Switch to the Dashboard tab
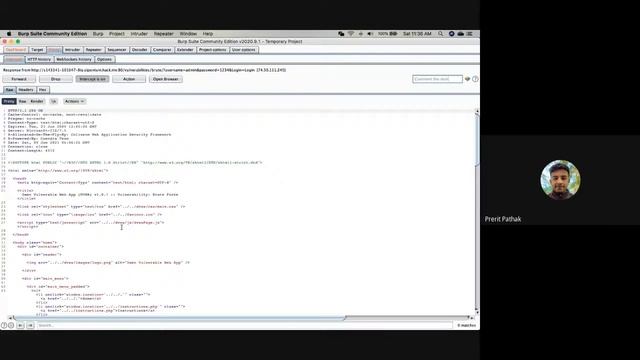The image size is (640, 360). pos(16,50)
